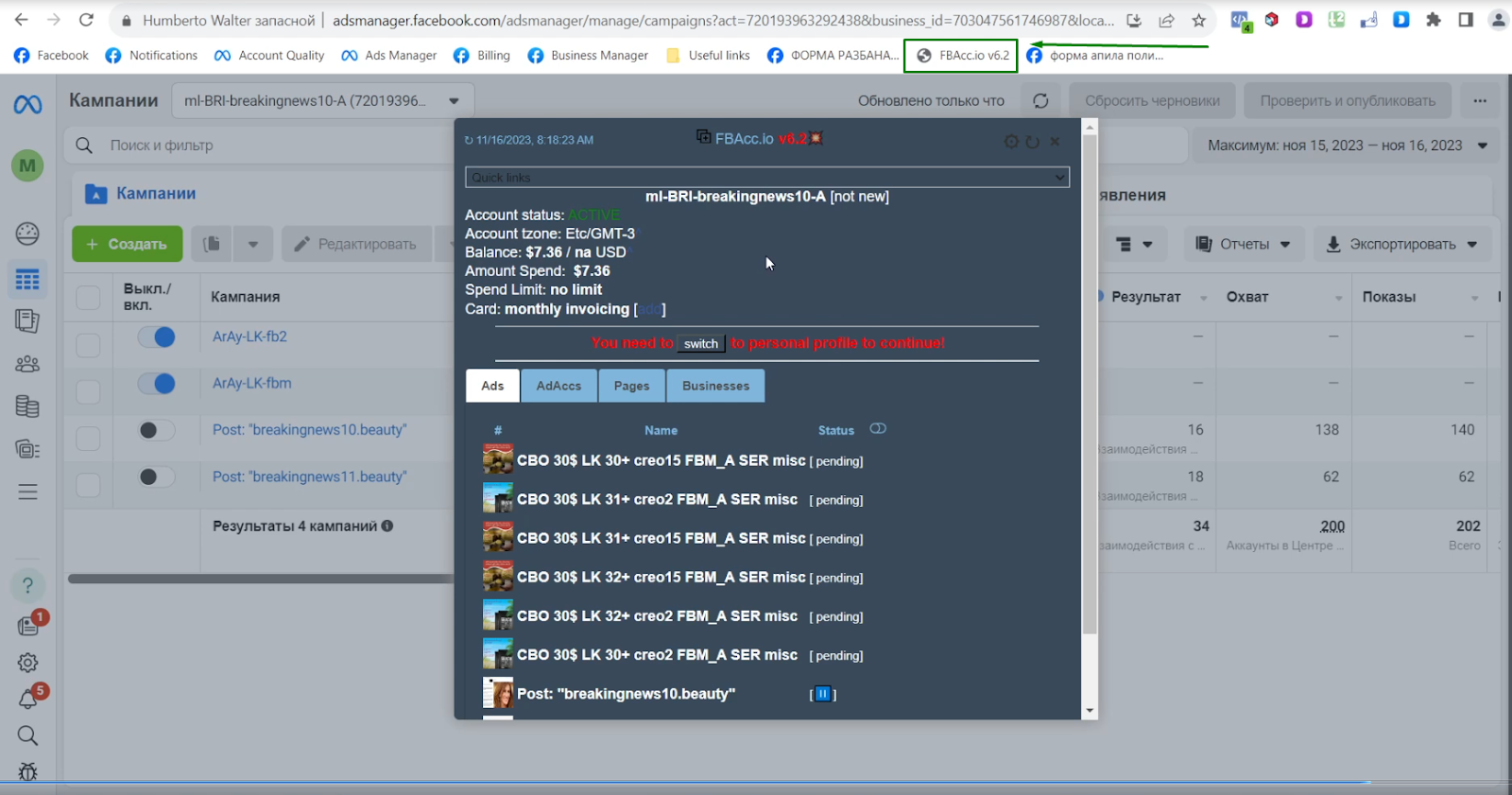Open FBAcc.io popup settings gear

pos(1011,142)
